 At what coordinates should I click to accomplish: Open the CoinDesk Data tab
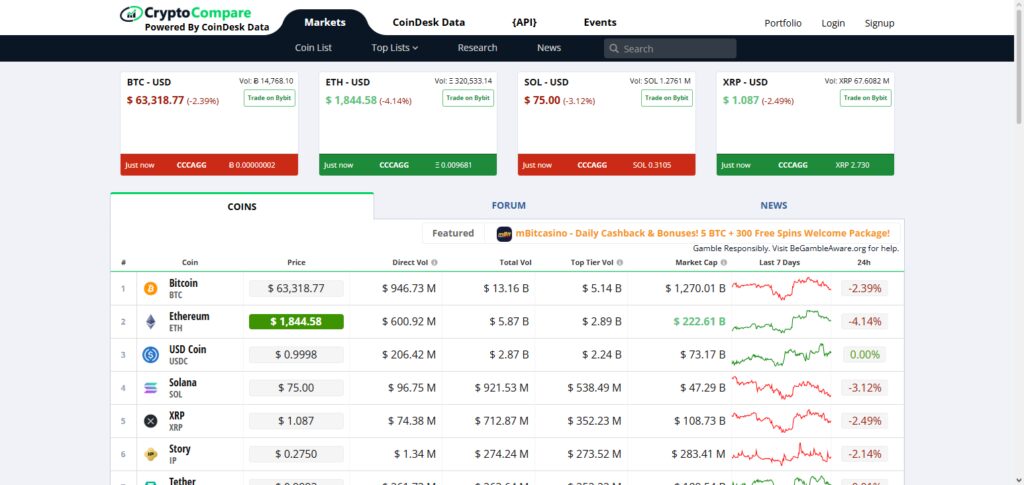pyautogui.click(x=428, y=22)
